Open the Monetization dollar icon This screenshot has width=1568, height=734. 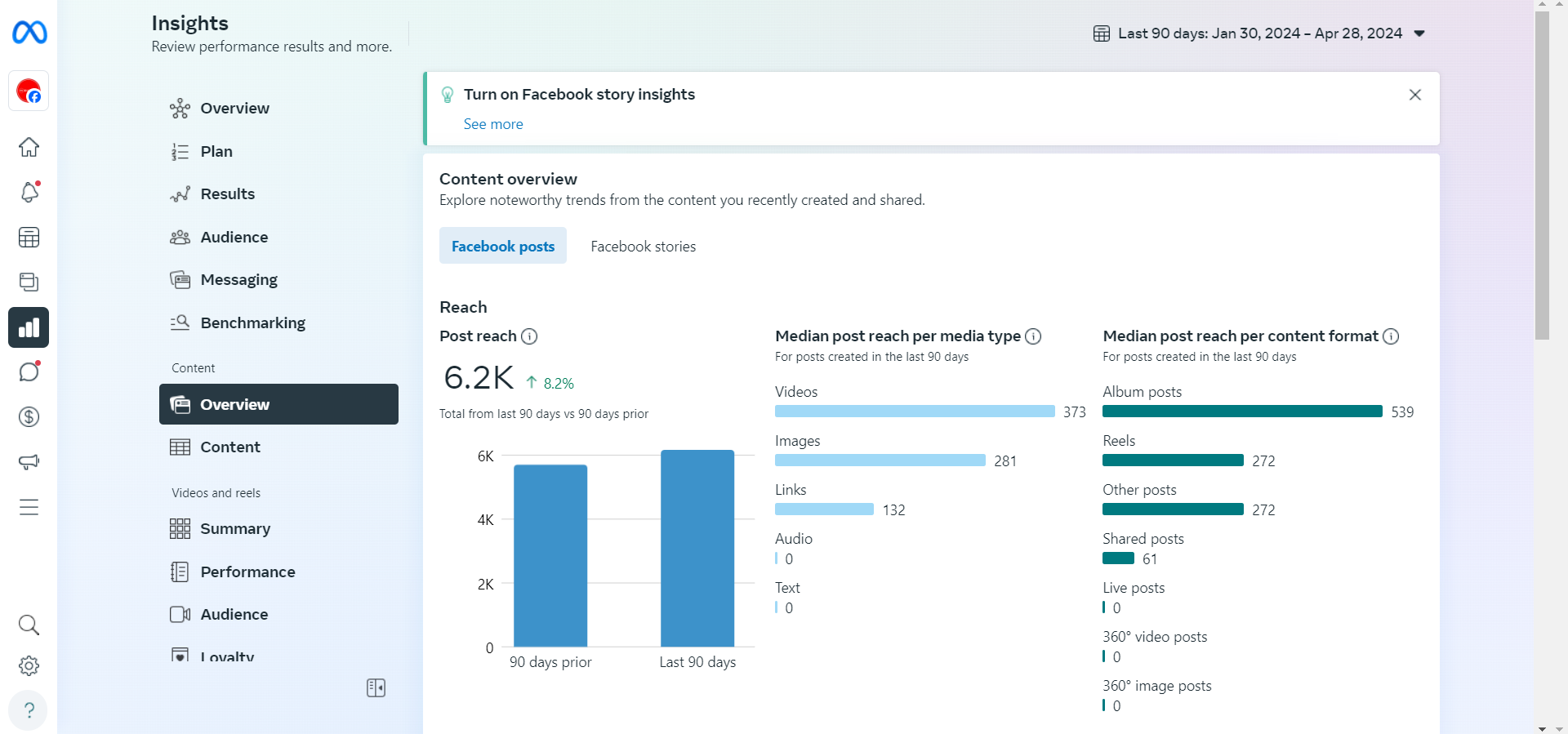[x=29, y=417]
